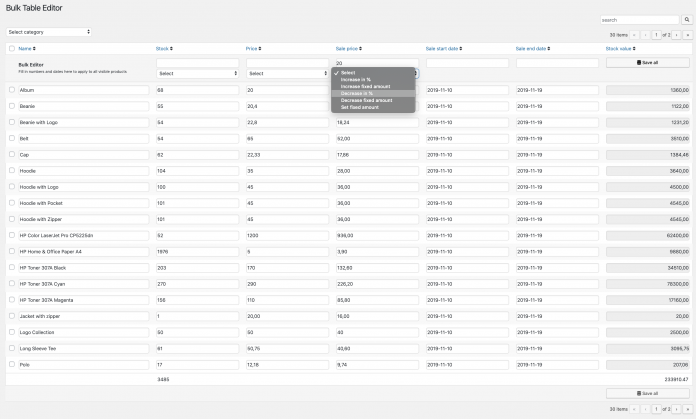696x419 pixels.
Task: Go to next page in bottom pagination
Action: 676,409
